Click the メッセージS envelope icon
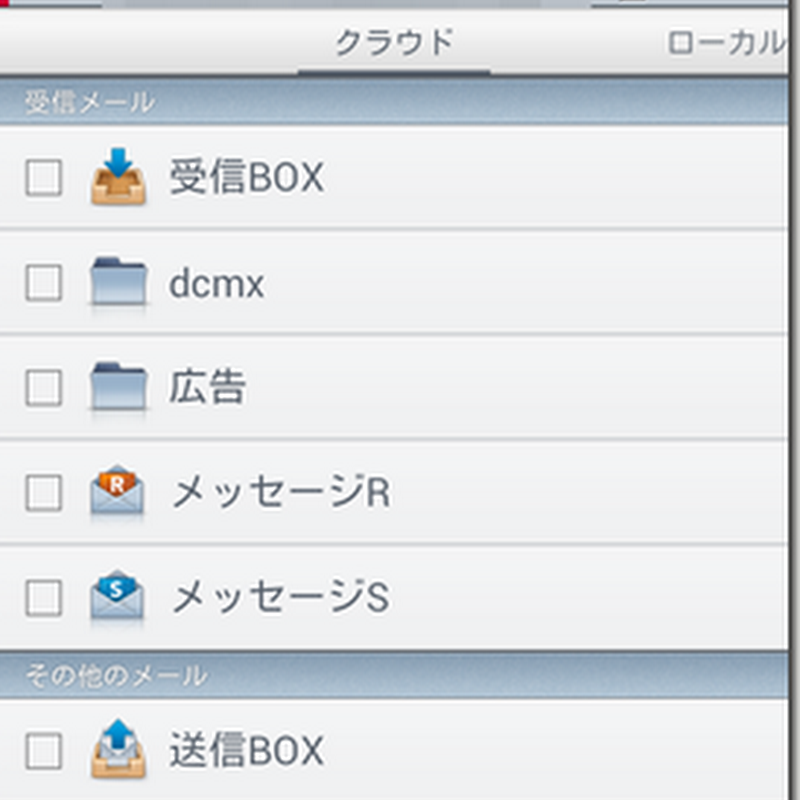Image resolution: width=800 pixels, height=800 pixels. 118,597
